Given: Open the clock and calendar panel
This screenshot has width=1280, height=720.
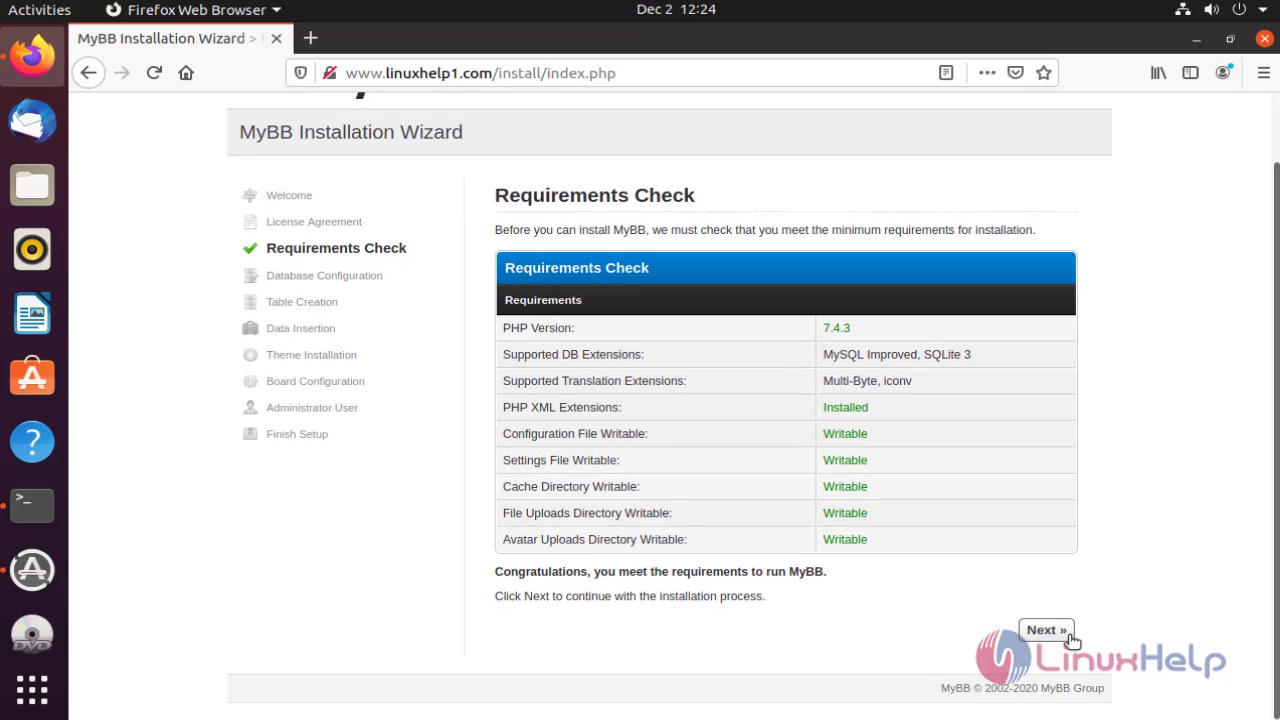Looking at the screenshot, I should 676,10.
